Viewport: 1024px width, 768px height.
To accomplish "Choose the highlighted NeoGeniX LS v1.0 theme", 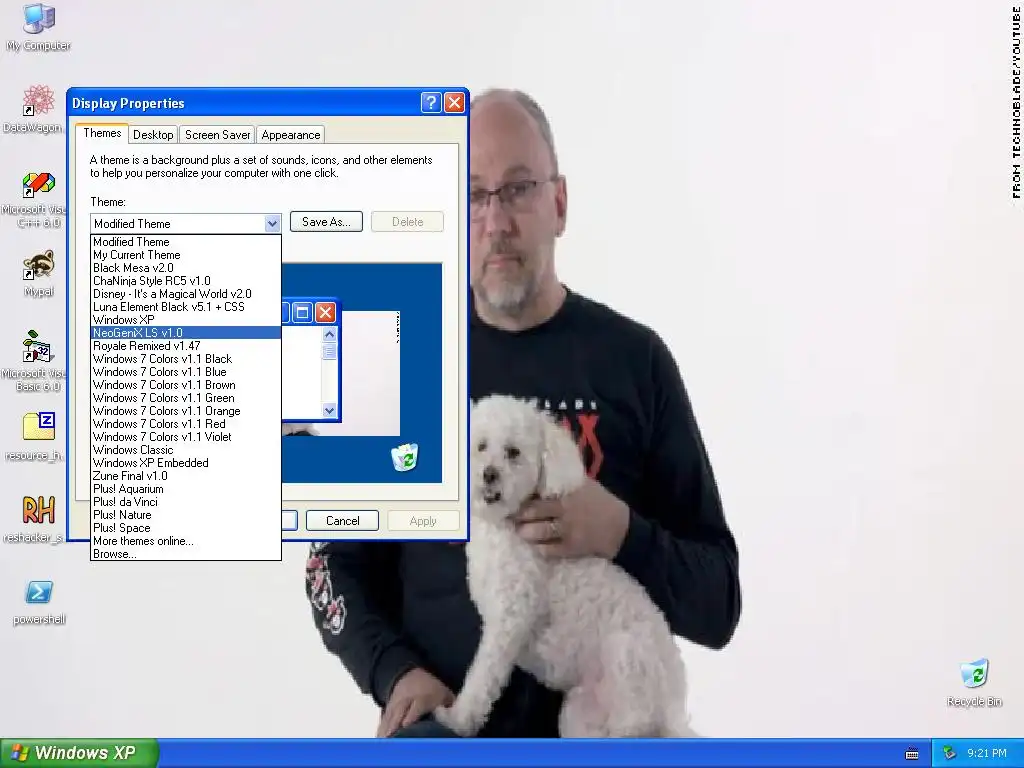I will [x=186, y=332].
